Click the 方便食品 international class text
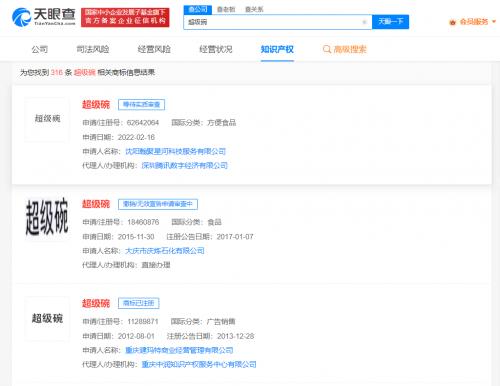The width and height of the screenshot is (500, 386). tap(222, 123)
